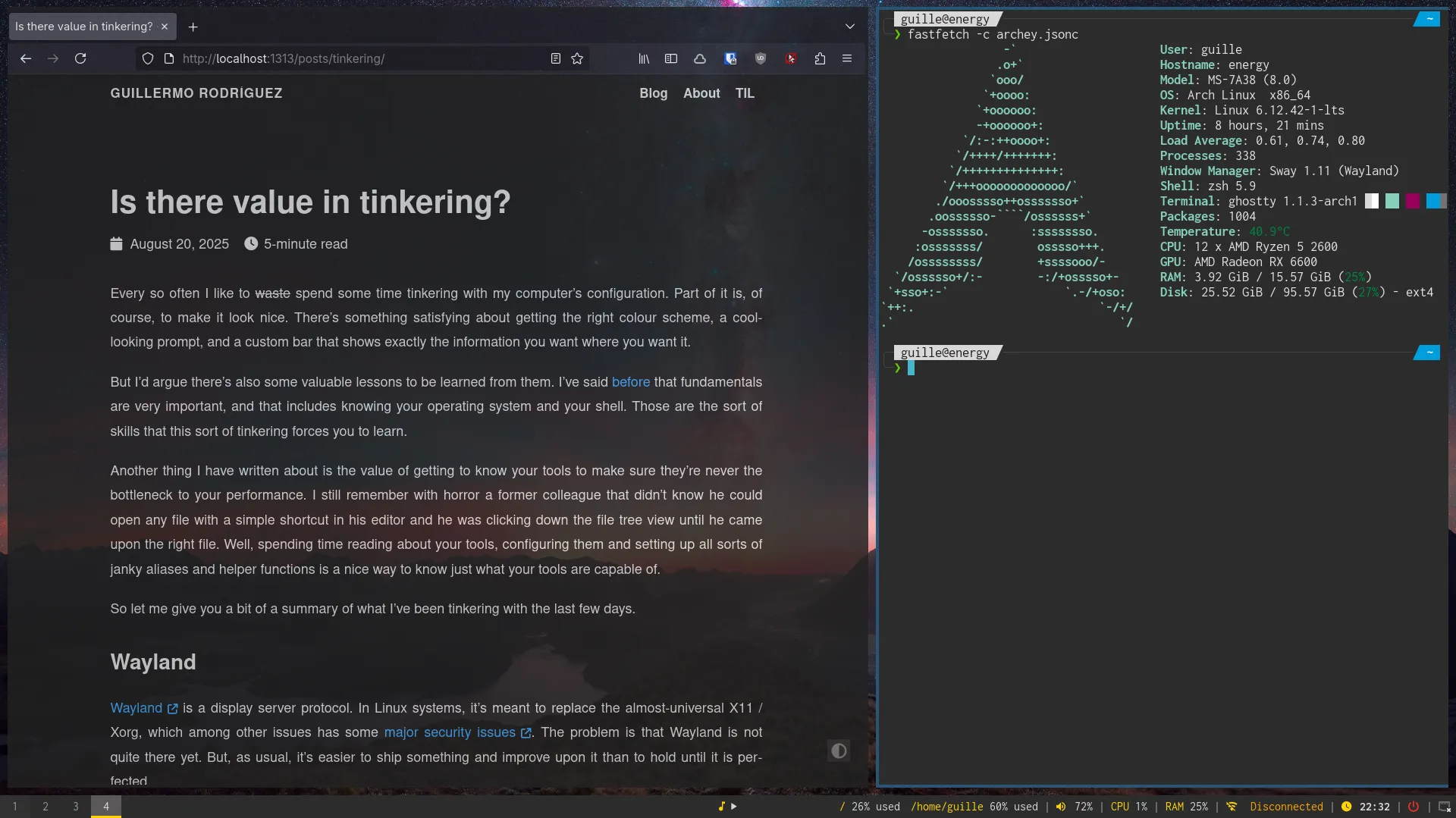Open the Blog navigation link
The image size is (1456, 818).
click(654, 93)
